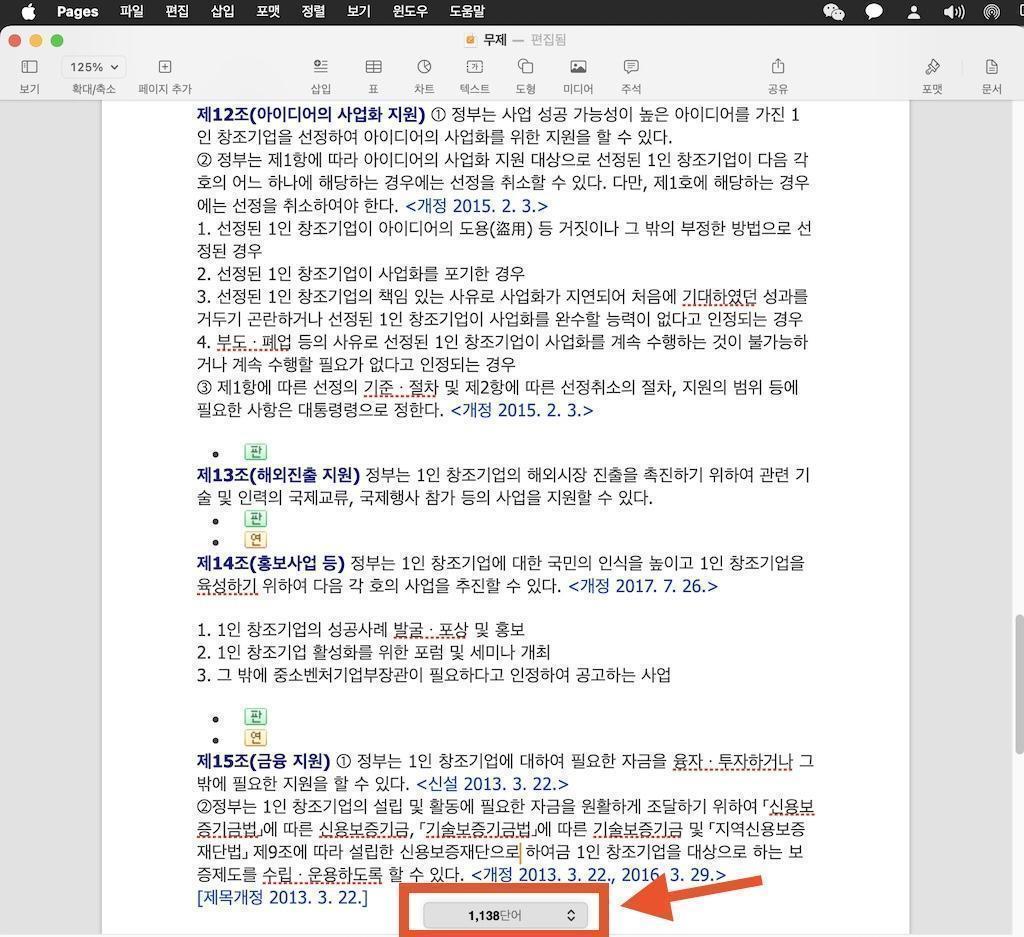Open the 윈도우 (Window) menu
The width and height of the screenshot is (1024, 937).
[x=410, y=11]
